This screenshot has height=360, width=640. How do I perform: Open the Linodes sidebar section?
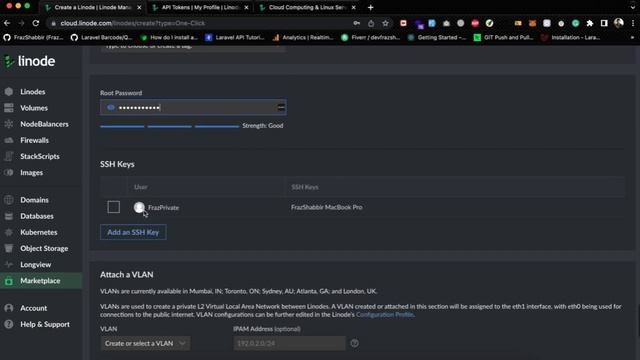33,92
